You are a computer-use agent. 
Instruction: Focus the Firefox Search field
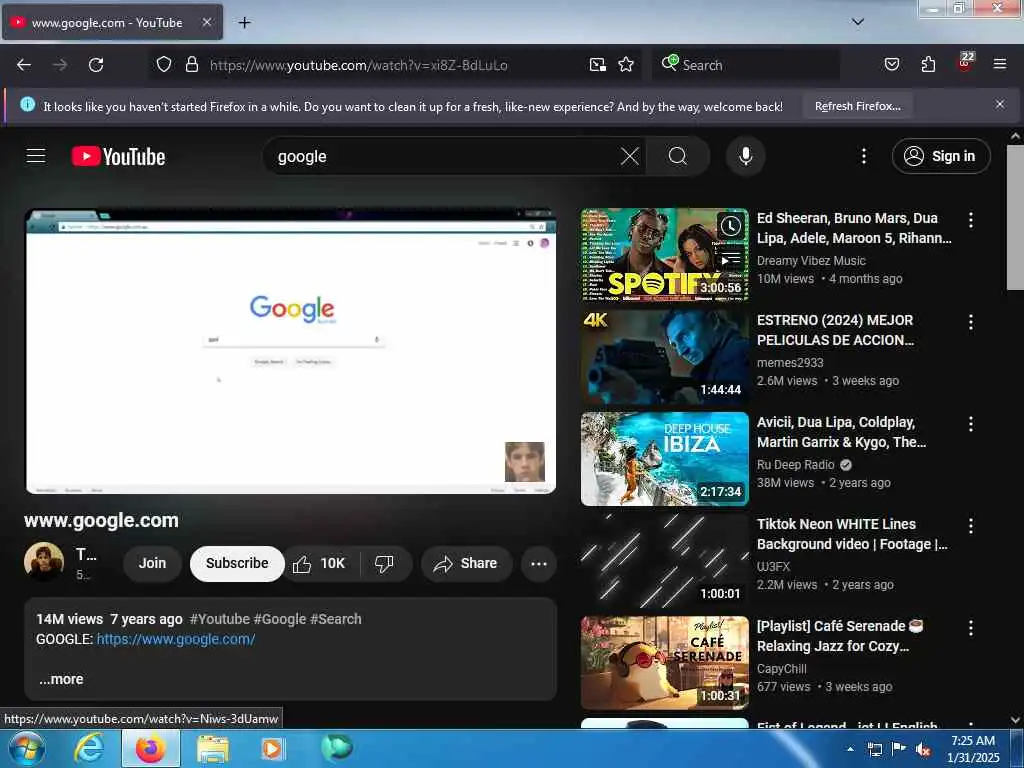pyautogui.click(x=746, y=65)
